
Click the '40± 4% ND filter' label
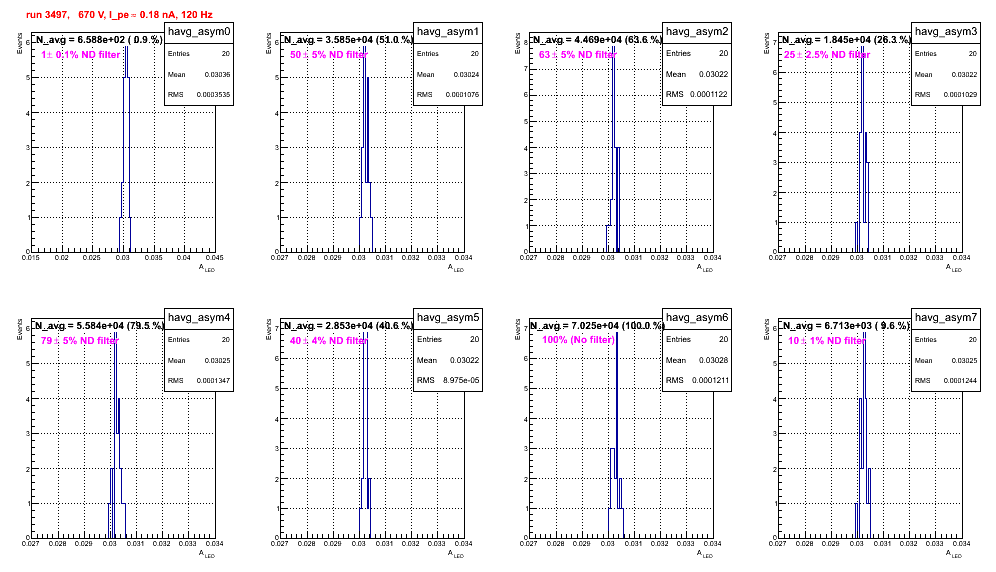pos(329,341)
